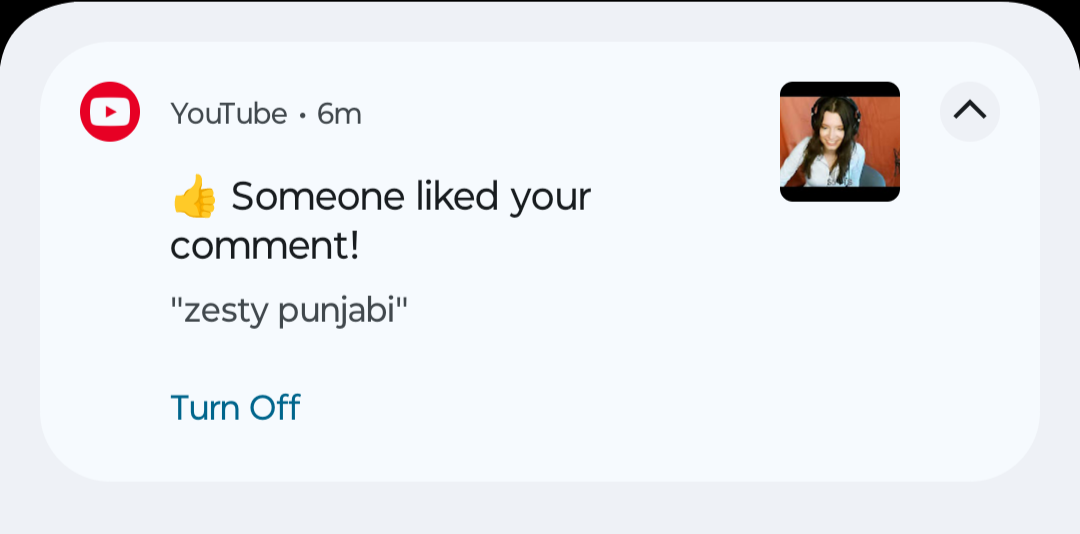Screen dimensions: 1080x534
Task: Click the word "Off" in Turn Off
Action: 274,408
